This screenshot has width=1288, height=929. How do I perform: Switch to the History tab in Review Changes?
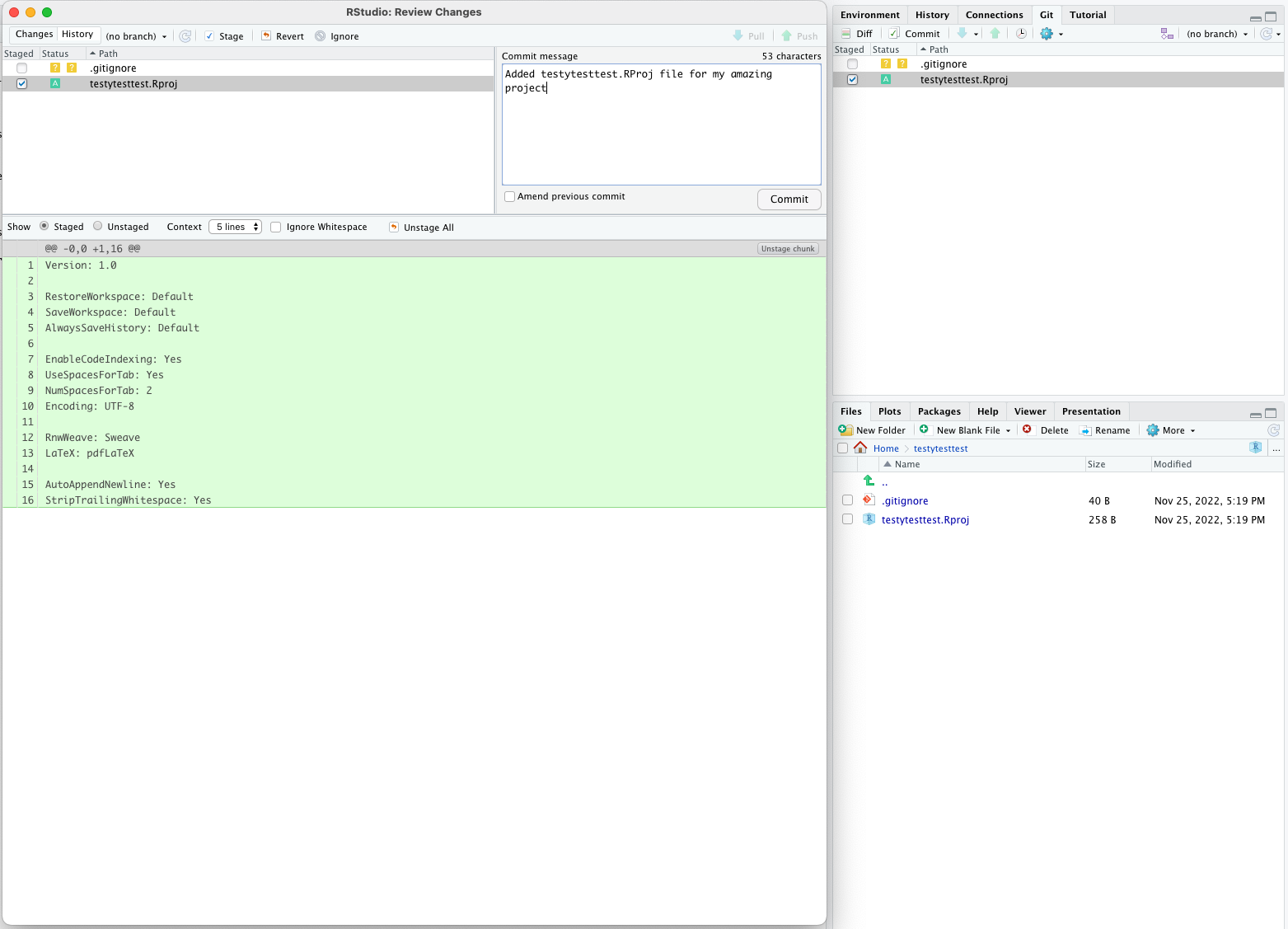pos(78,34)
